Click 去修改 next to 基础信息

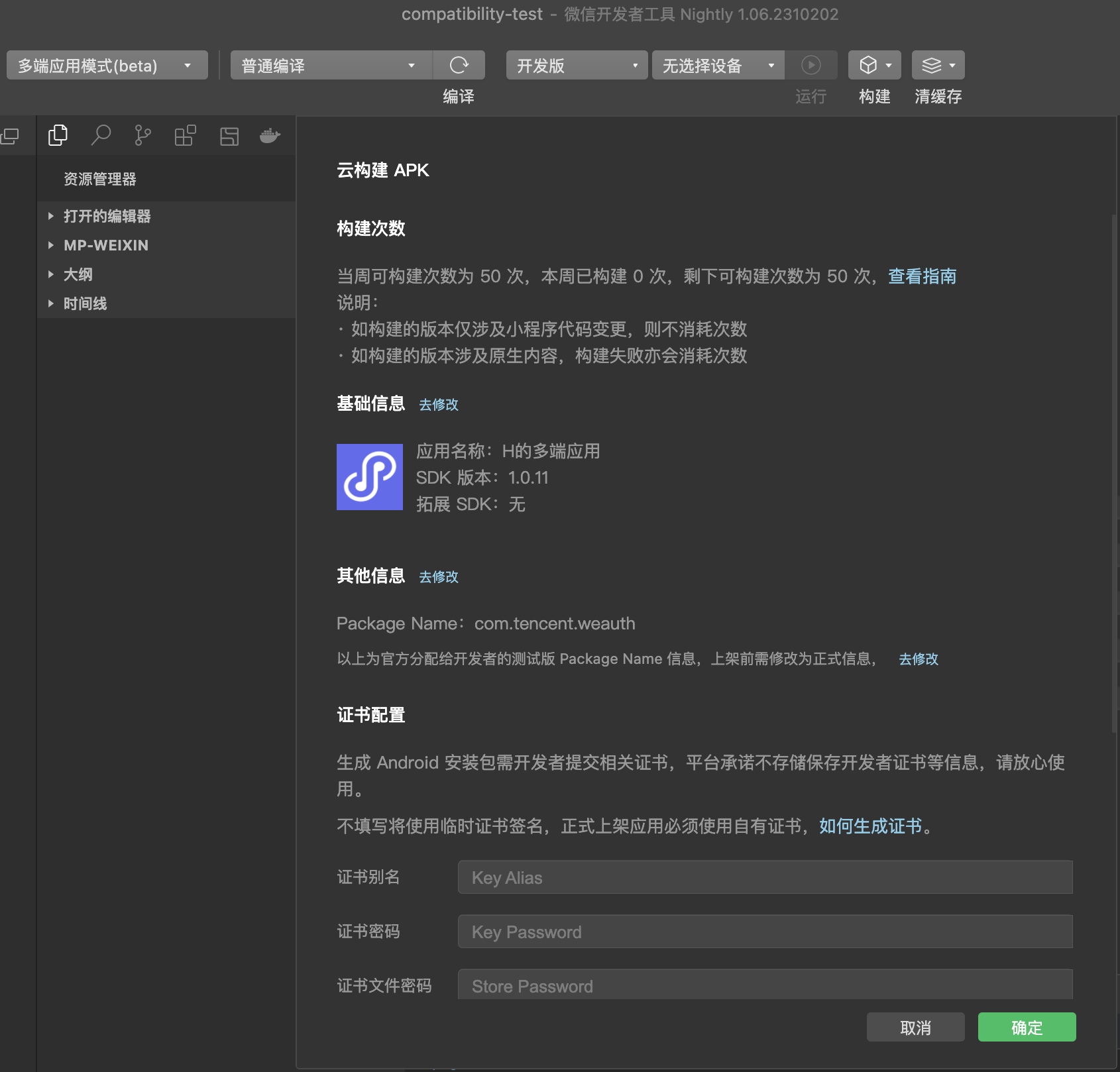[439, 404]
